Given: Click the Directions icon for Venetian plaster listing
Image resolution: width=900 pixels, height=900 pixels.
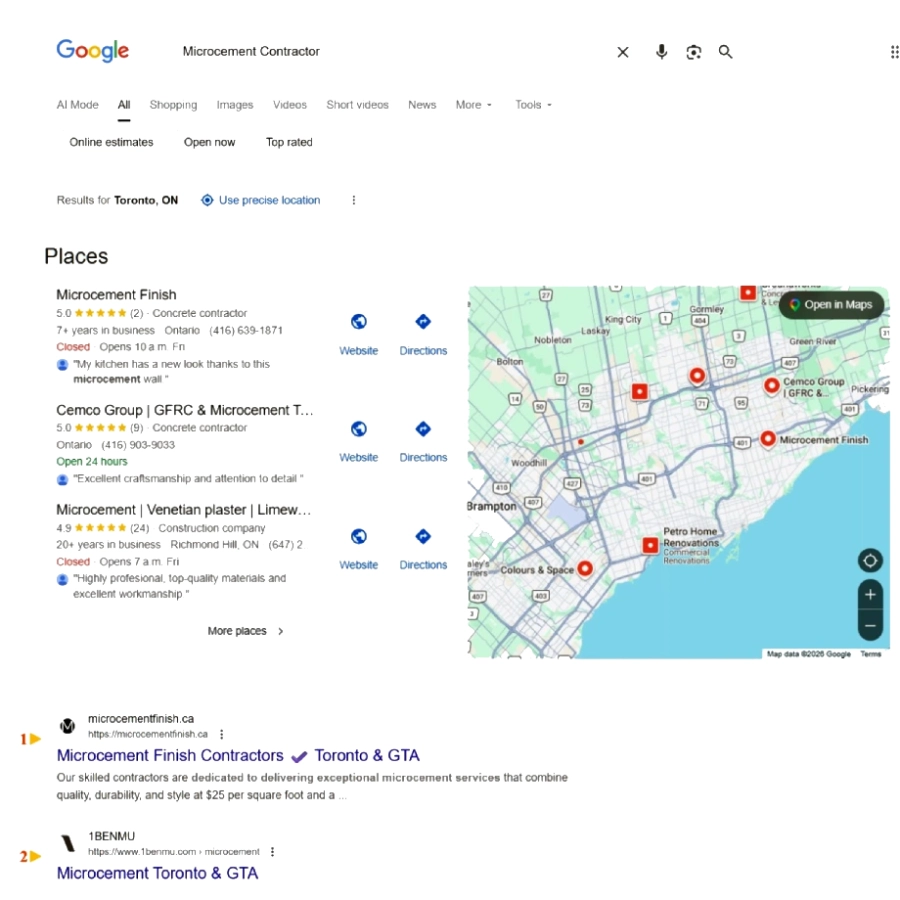Looking at the screenshot, I should (x=423, y=536).
